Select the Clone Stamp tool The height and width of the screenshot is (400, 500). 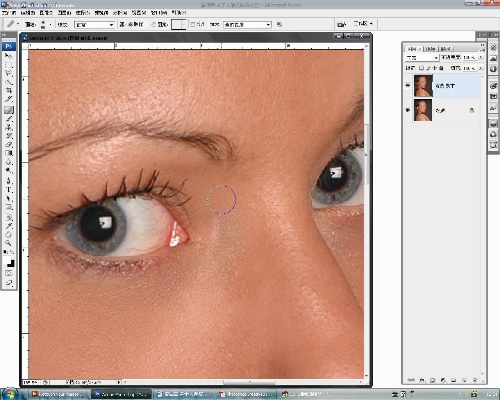pos(9,127)
